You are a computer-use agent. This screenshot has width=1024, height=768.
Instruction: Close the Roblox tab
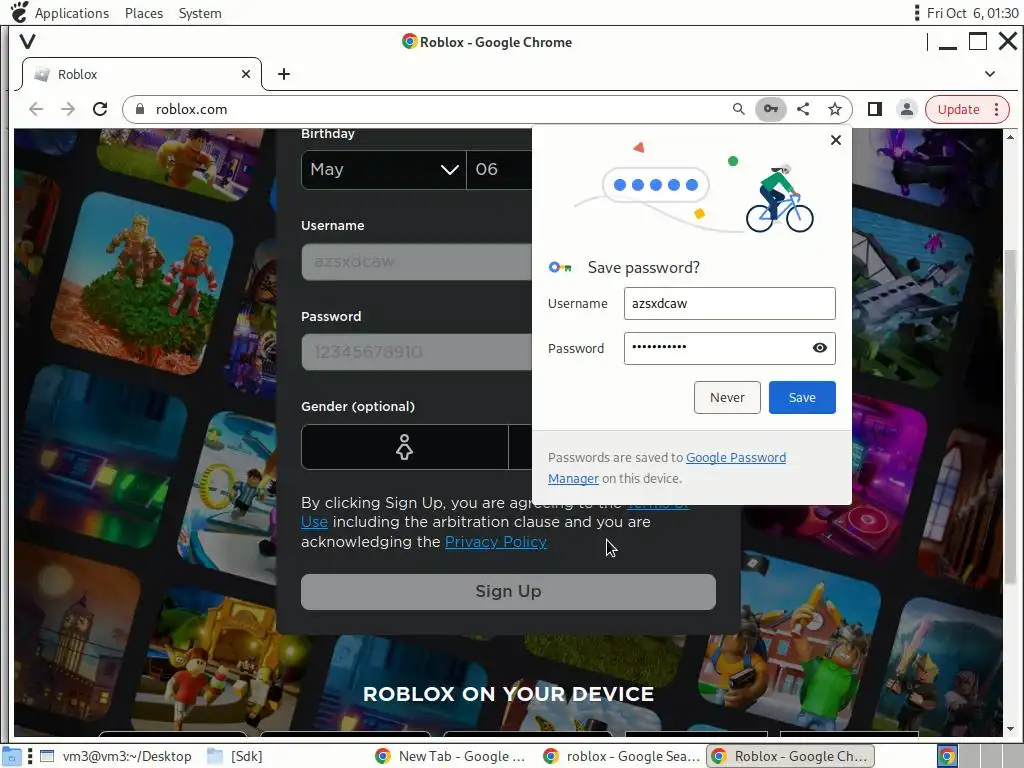pyautogui.click(x=246, y=74)
